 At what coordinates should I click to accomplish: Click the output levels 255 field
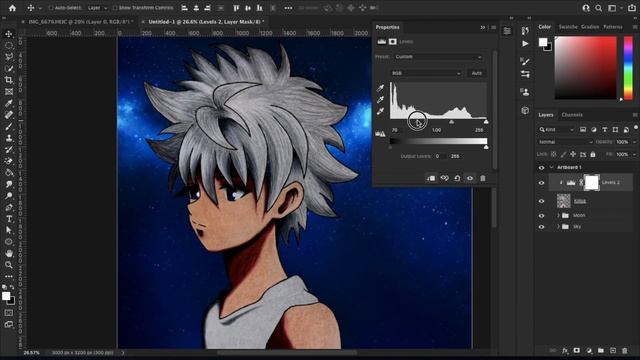(455, 156)
